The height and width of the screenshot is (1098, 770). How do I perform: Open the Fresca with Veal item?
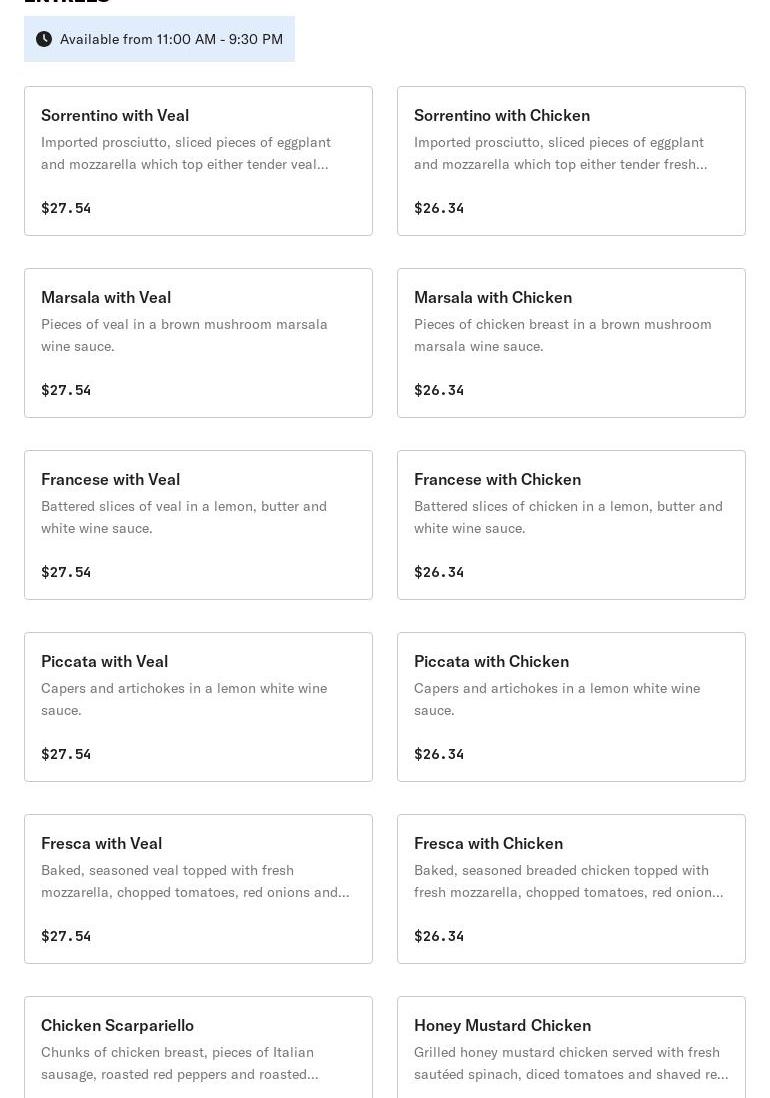point(198,889)
